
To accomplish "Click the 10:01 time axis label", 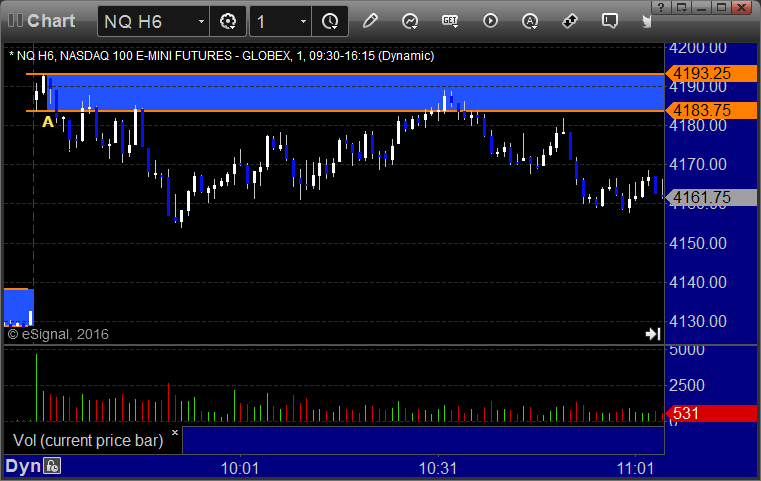I will click(x=240, y=468).
